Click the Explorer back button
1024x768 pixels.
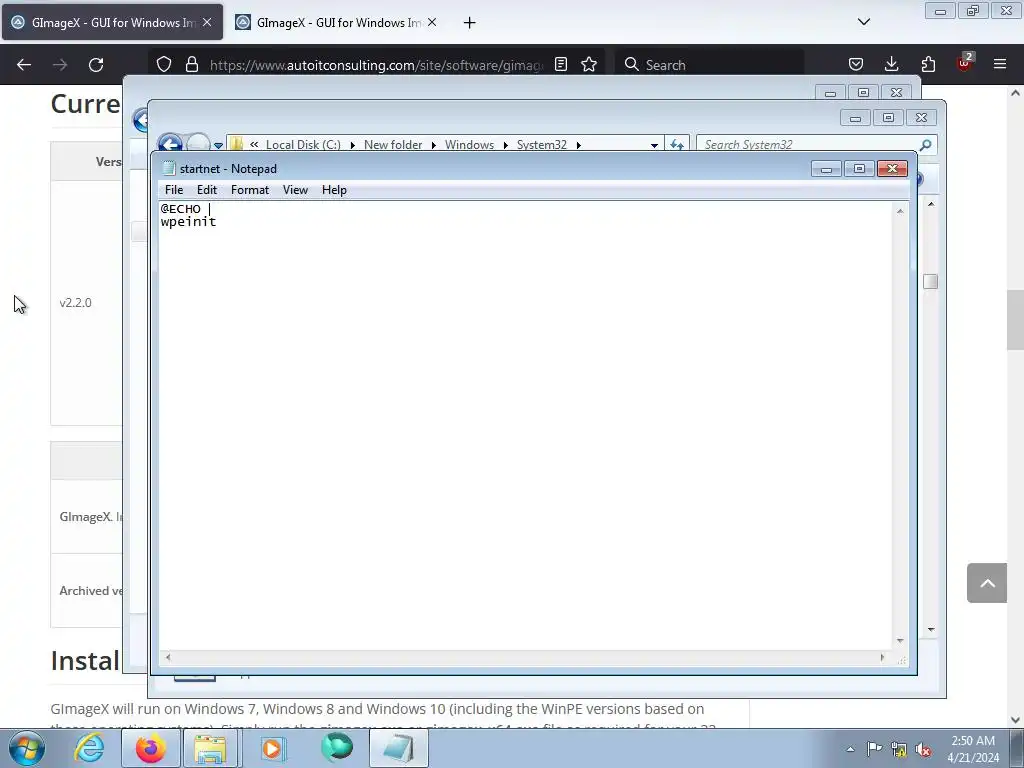point(170,143)
